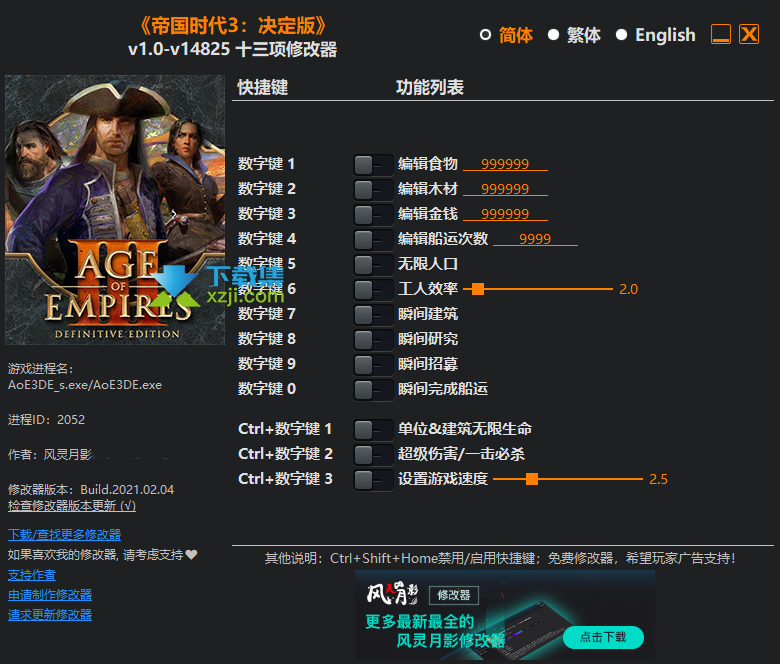This screenshot has height=664, width=780.
Task: Click the 数字键 1 hotkey label
Action: (x=267, y=164)
